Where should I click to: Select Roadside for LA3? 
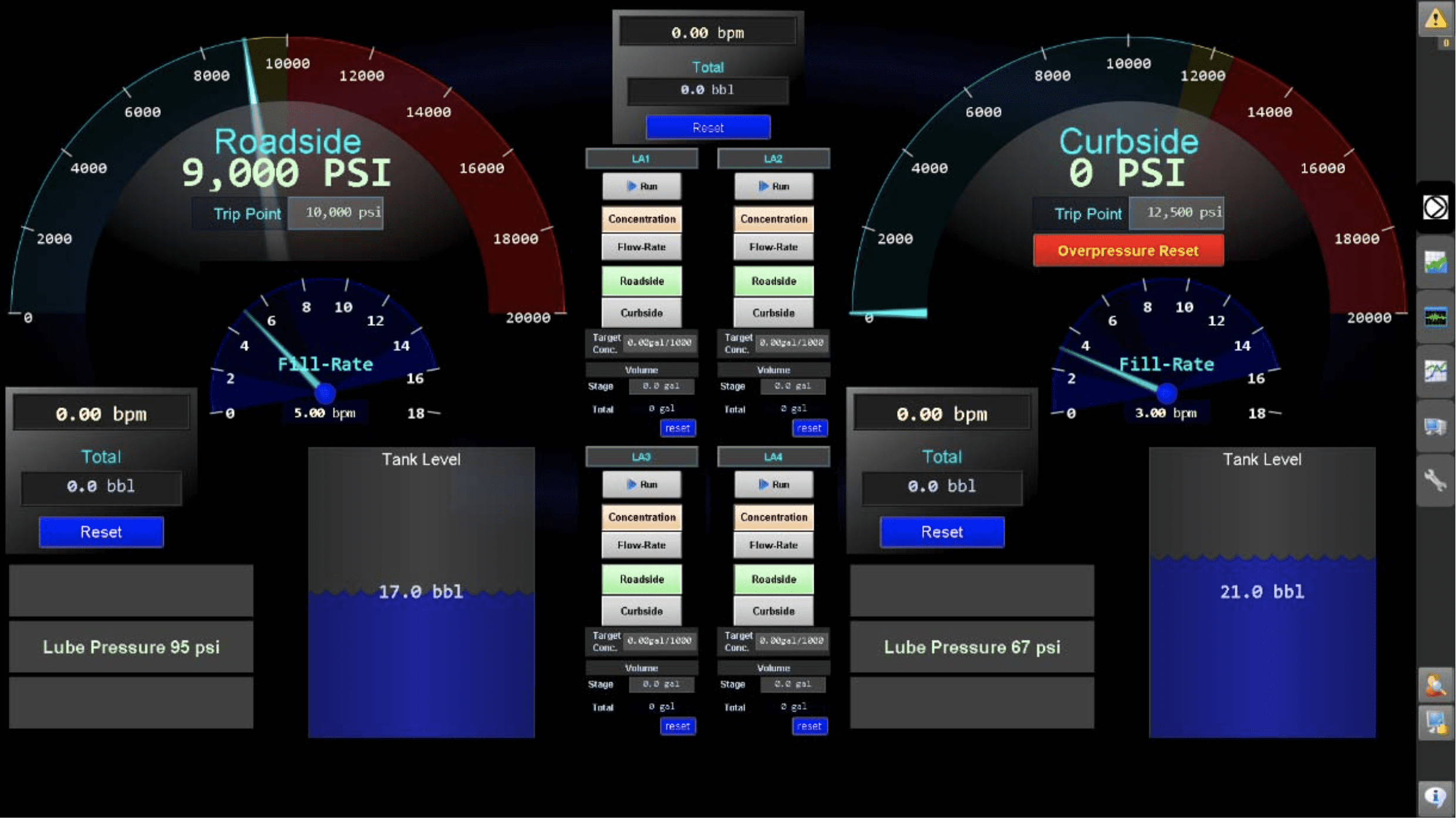point(642,579)
